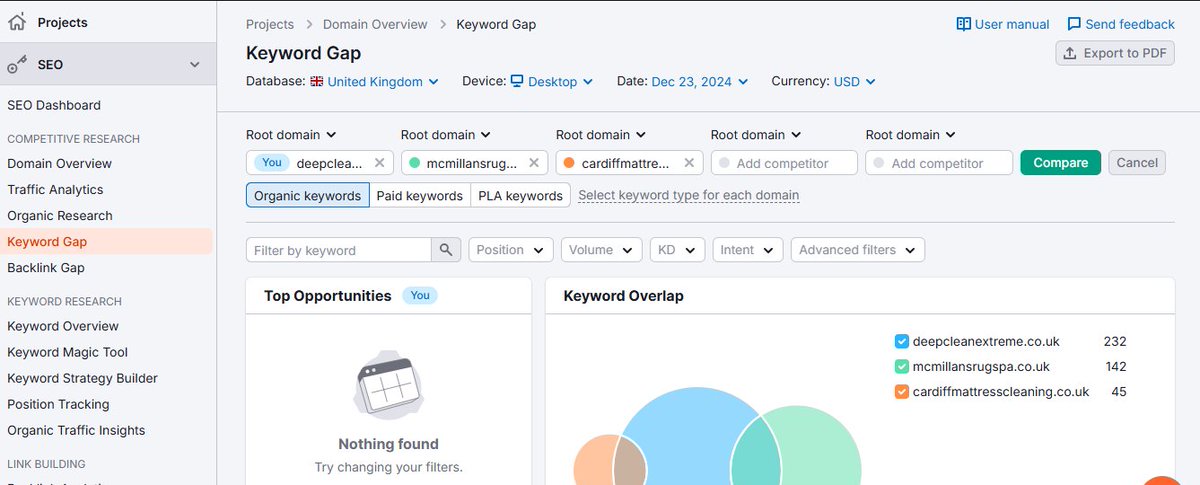Click the Compare button
This screenshot has height=485, width=1200.
[1061, 163]
